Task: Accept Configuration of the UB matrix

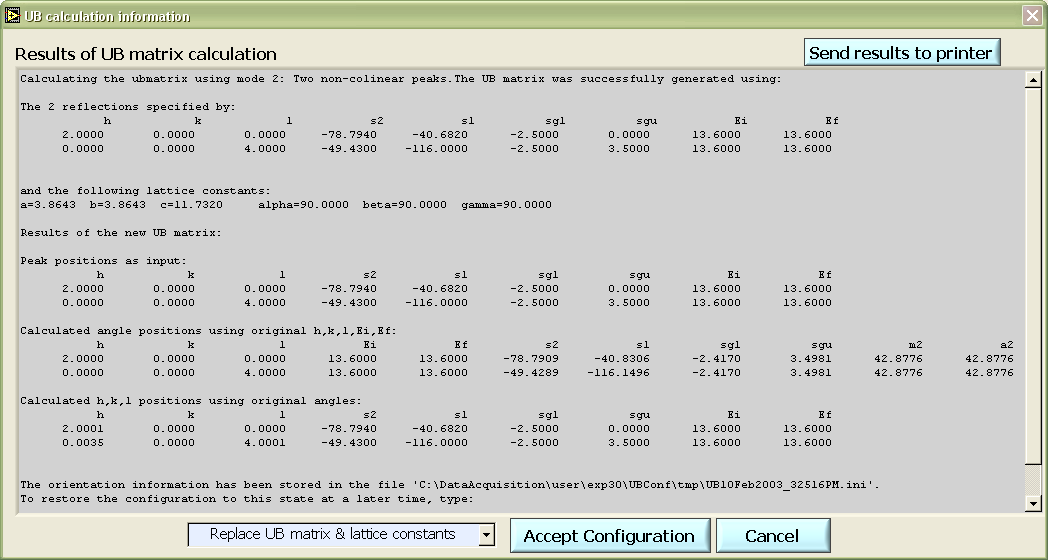Action: [x=609, y=536]
